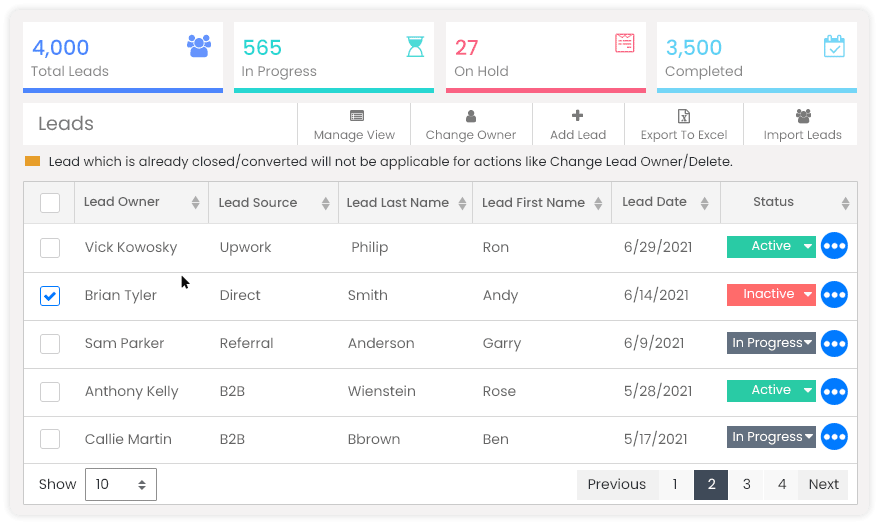880x525 pixels.
Task: Tick the select-all header checkbox
Action: [50, 203]
